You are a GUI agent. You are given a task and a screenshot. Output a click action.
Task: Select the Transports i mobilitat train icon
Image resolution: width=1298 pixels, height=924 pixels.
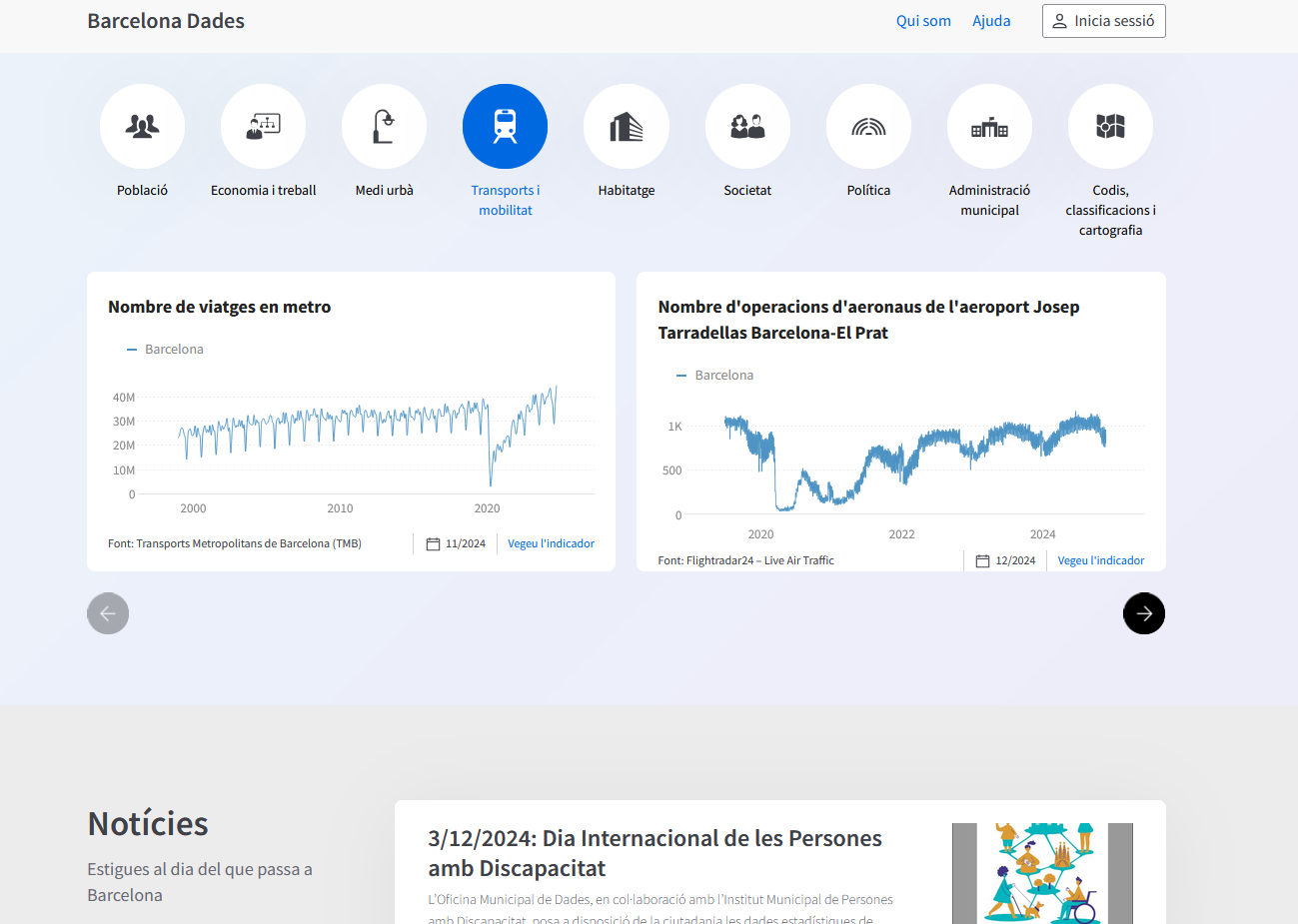coord(505,127)
